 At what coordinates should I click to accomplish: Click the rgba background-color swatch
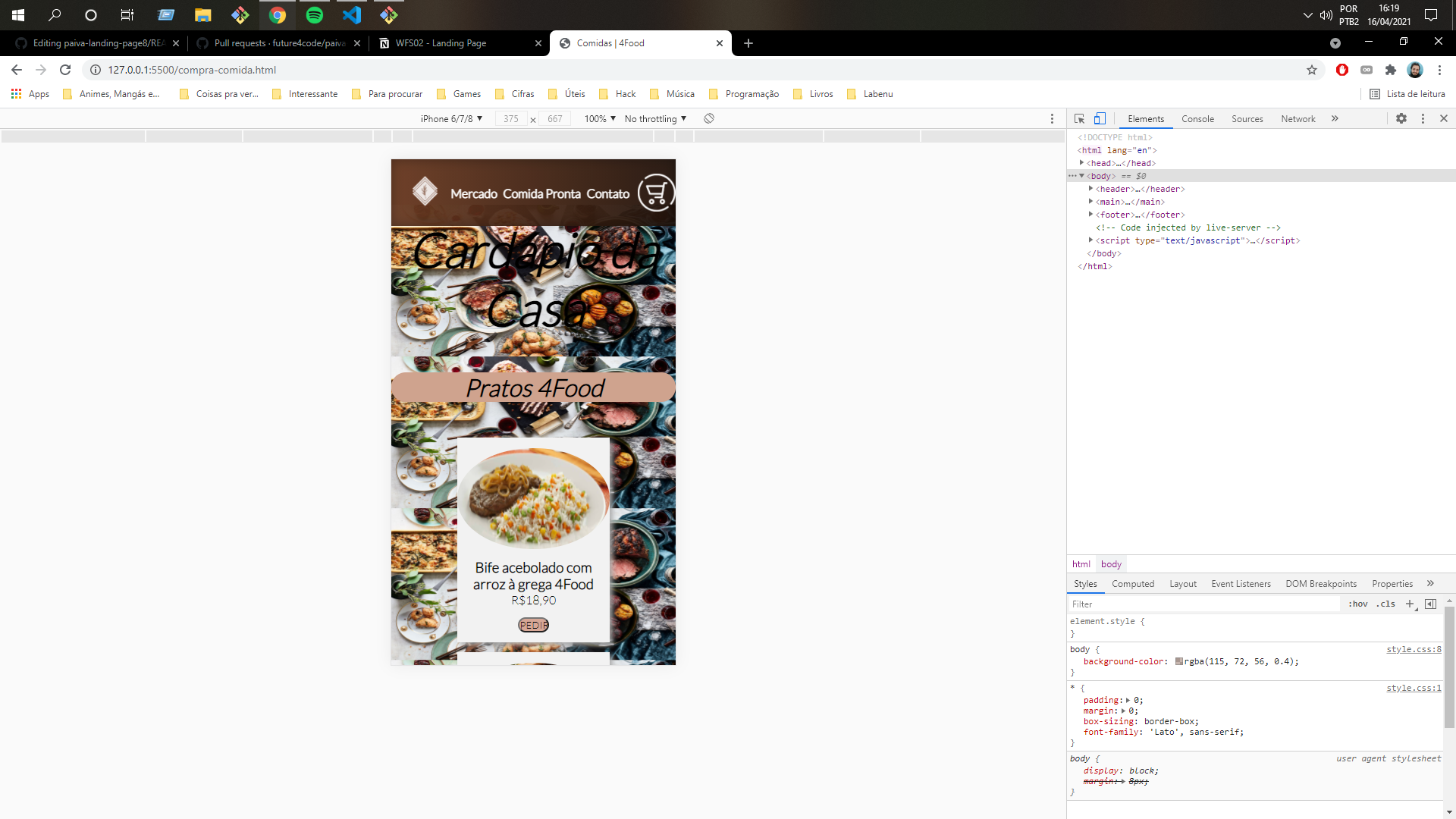1179,662
